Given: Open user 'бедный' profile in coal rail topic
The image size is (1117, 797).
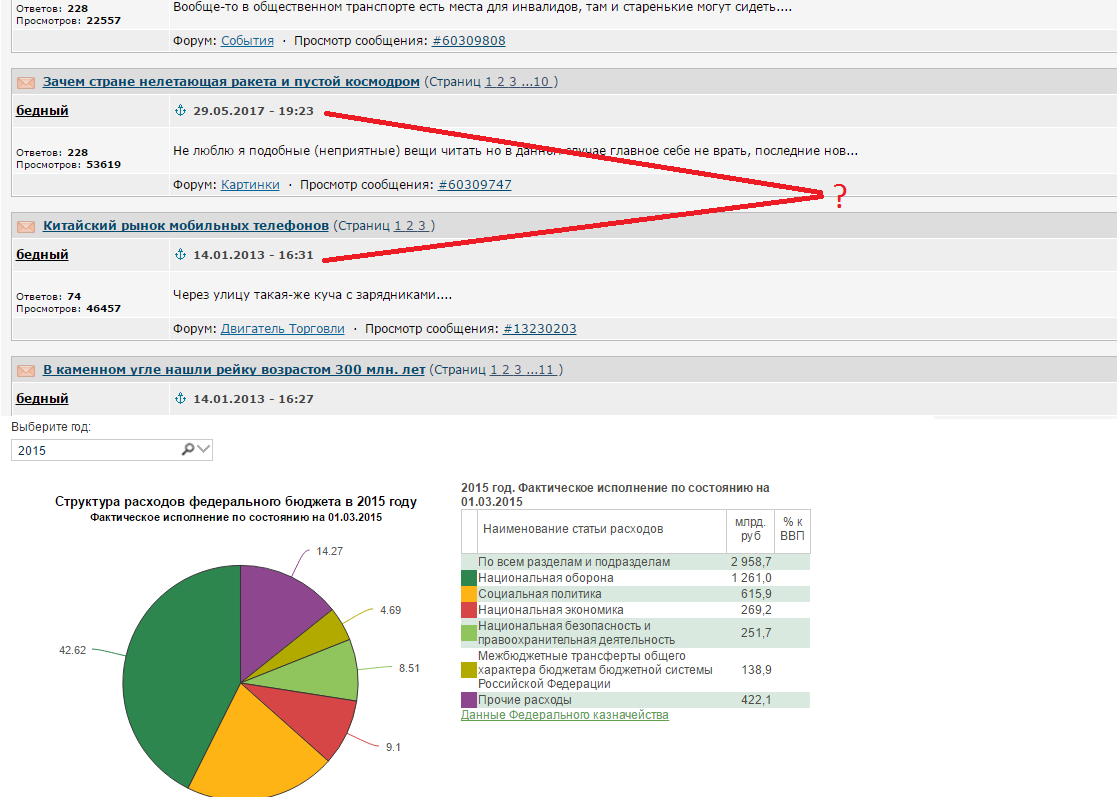Looking at the screenshot, I should click(x=42, y=398).
